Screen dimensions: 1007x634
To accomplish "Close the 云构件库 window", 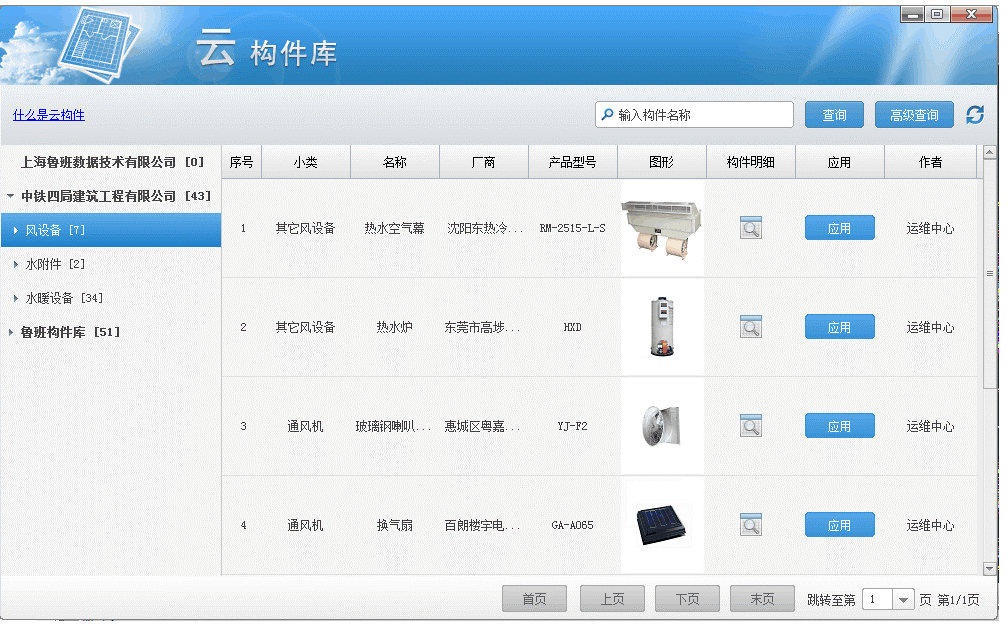I will (x=971, y=14).
